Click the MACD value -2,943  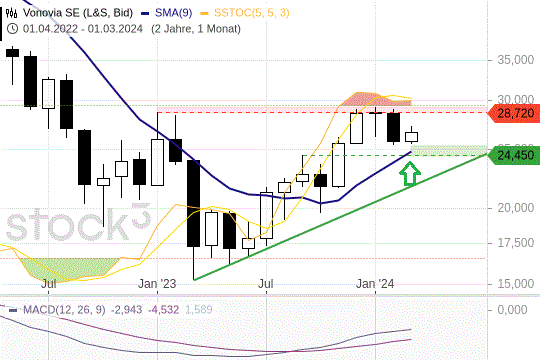pyautogui.click(x=126, y=310)
